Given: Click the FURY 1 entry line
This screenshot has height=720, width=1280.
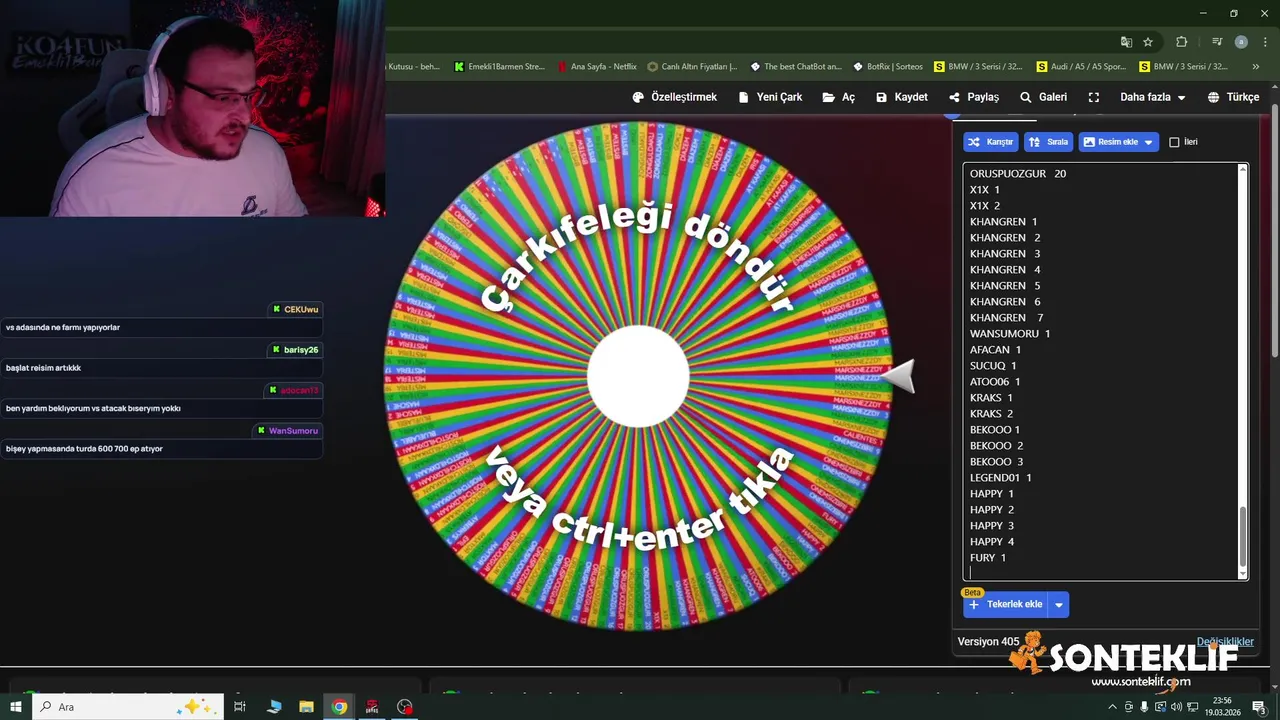Looking at the screenshot, I should click(988, 558).
